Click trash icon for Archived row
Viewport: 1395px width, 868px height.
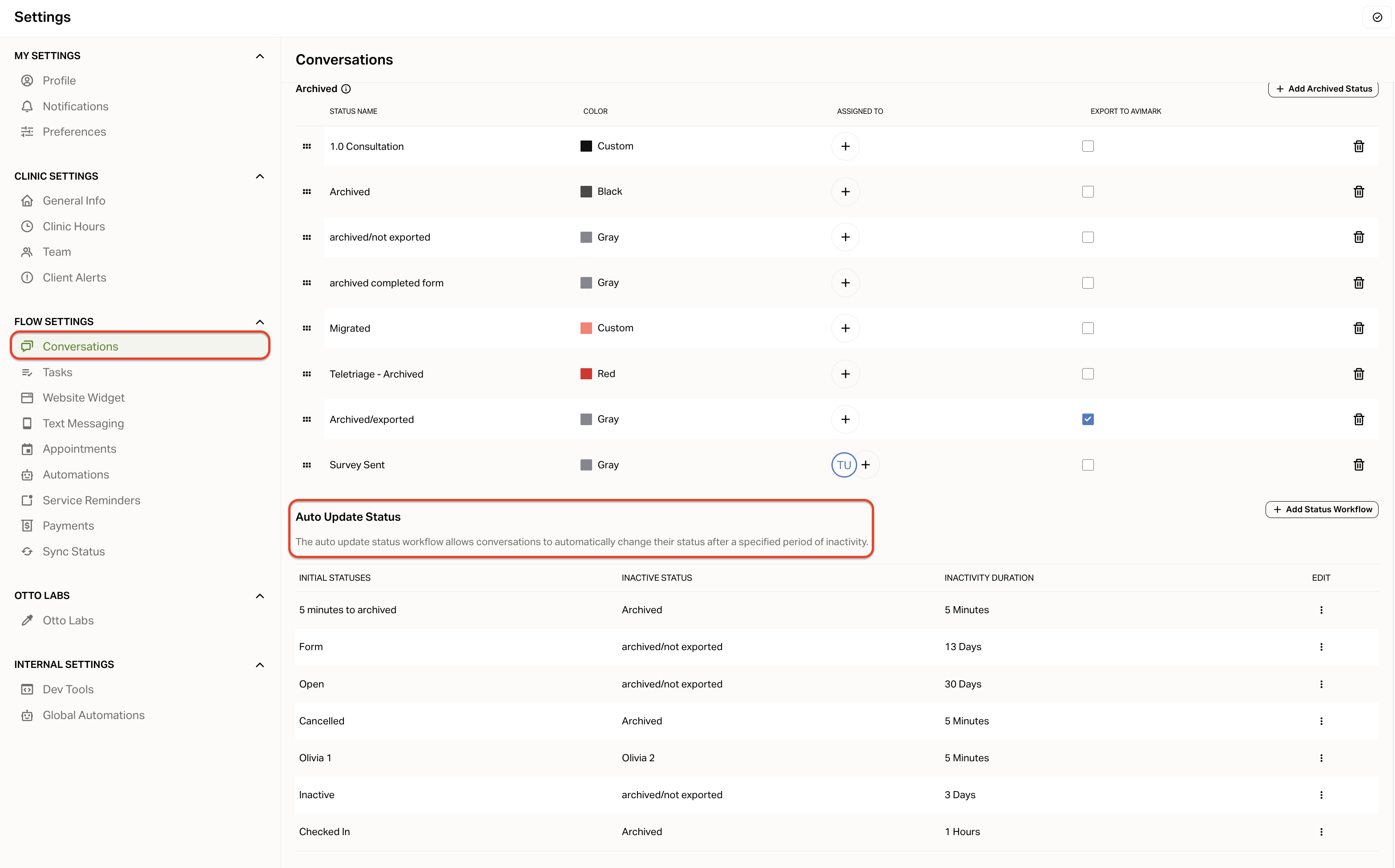click(1358, 192)
